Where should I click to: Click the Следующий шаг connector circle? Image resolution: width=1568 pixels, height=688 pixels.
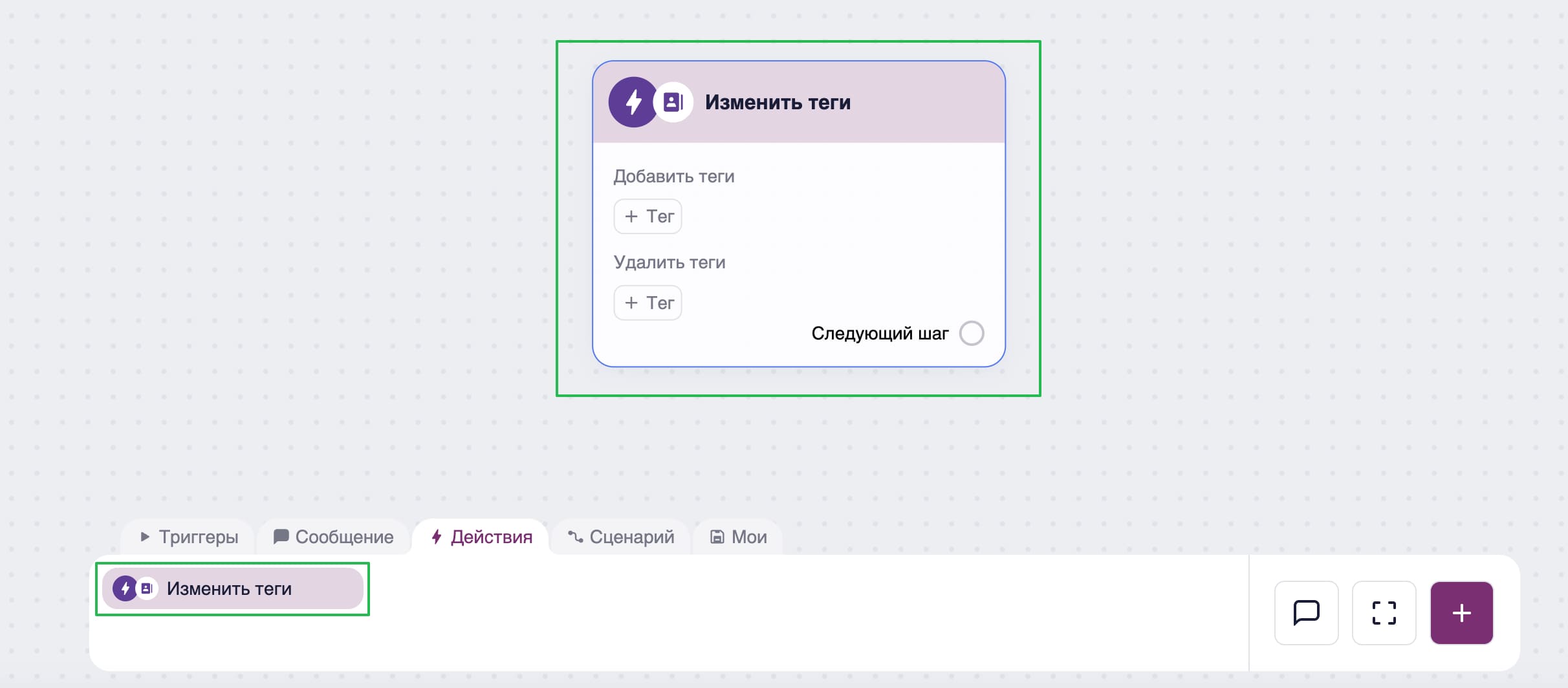click(x=972, y=333)
